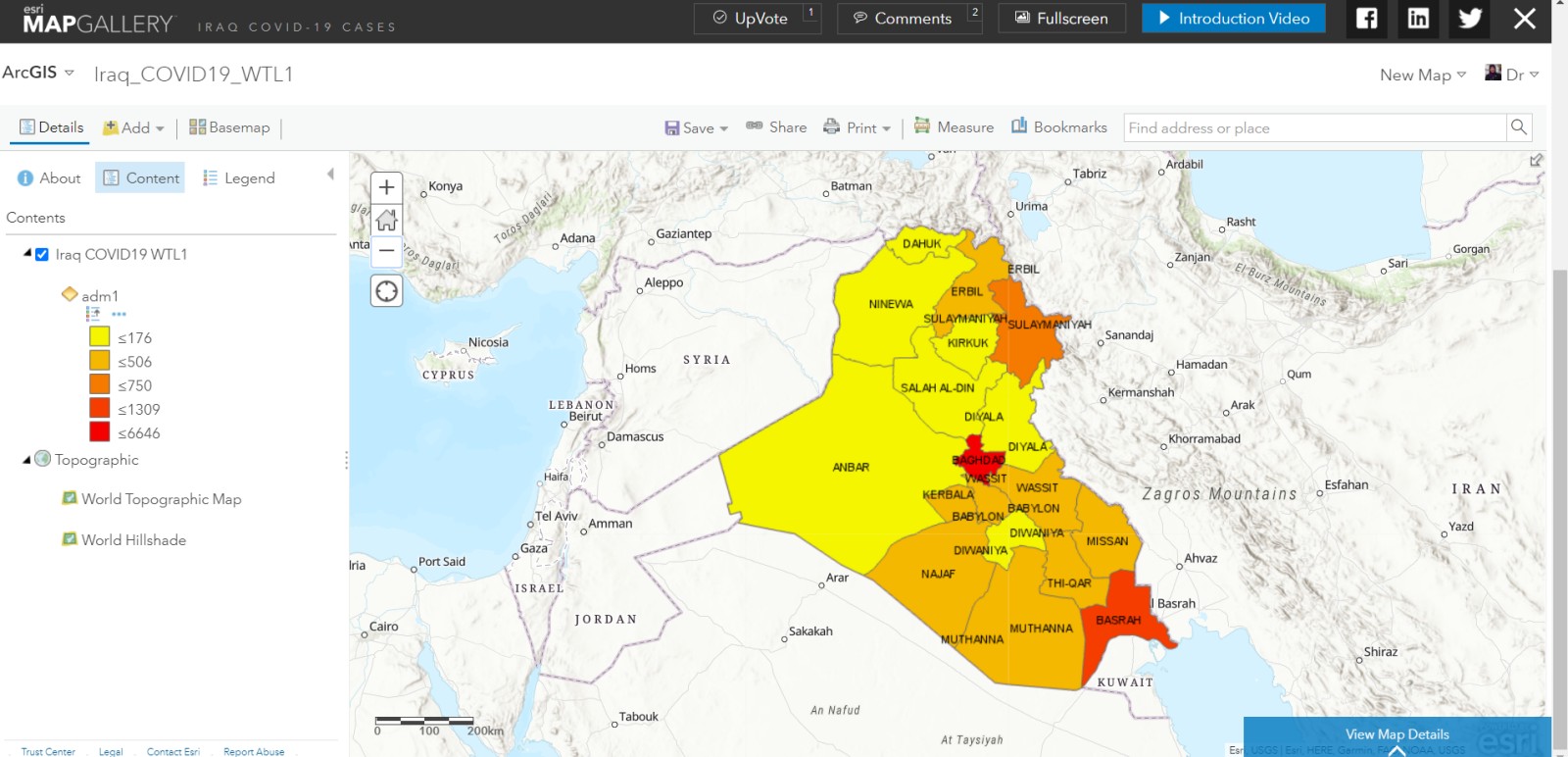The image size is (1568, 757).
Task: Open the Add dropdown
Action: (133, 127)
